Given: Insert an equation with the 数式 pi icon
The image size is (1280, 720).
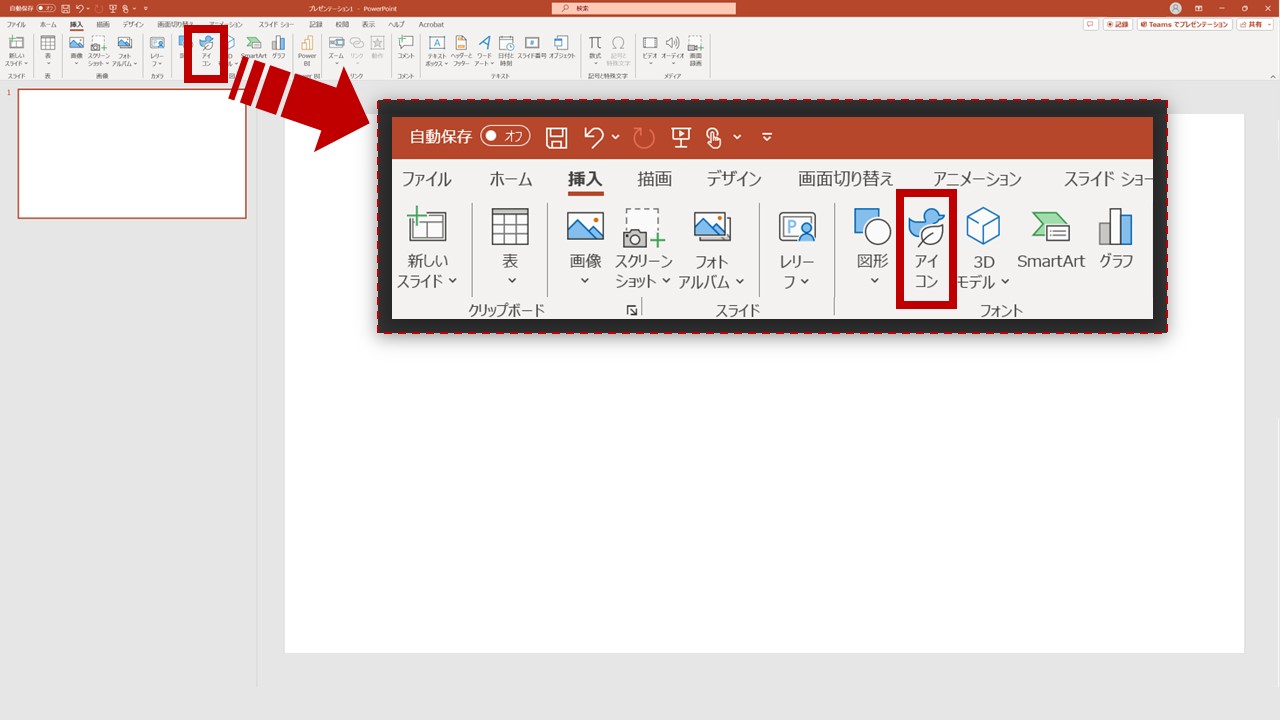Looking at the screenshot, I should click(x=595, y=43).
